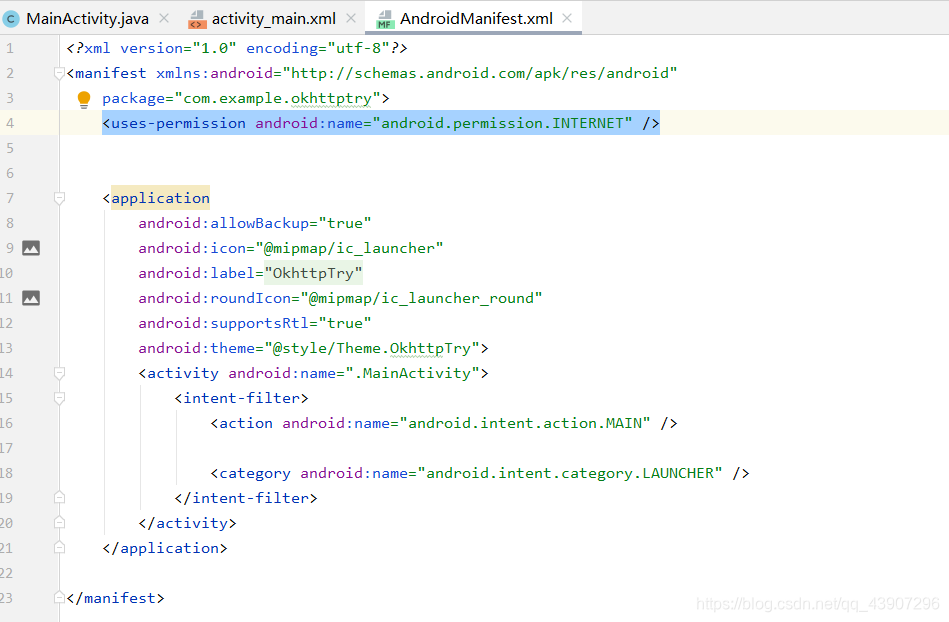Viewport: 949px width, 622px height.
Task: Open the activity_main.xml tab
Action: coord(274,19)
